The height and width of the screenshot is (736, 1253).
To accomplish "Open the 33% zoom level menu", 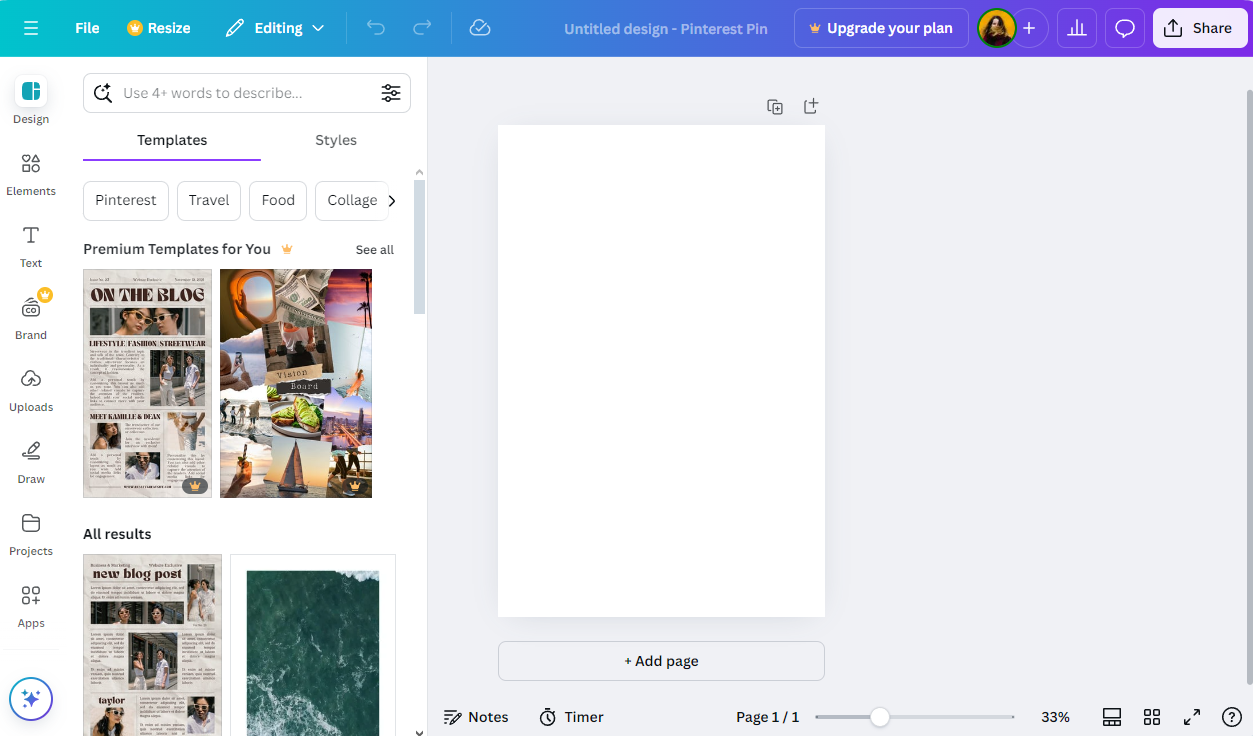I will click(x=1055, y=717).
